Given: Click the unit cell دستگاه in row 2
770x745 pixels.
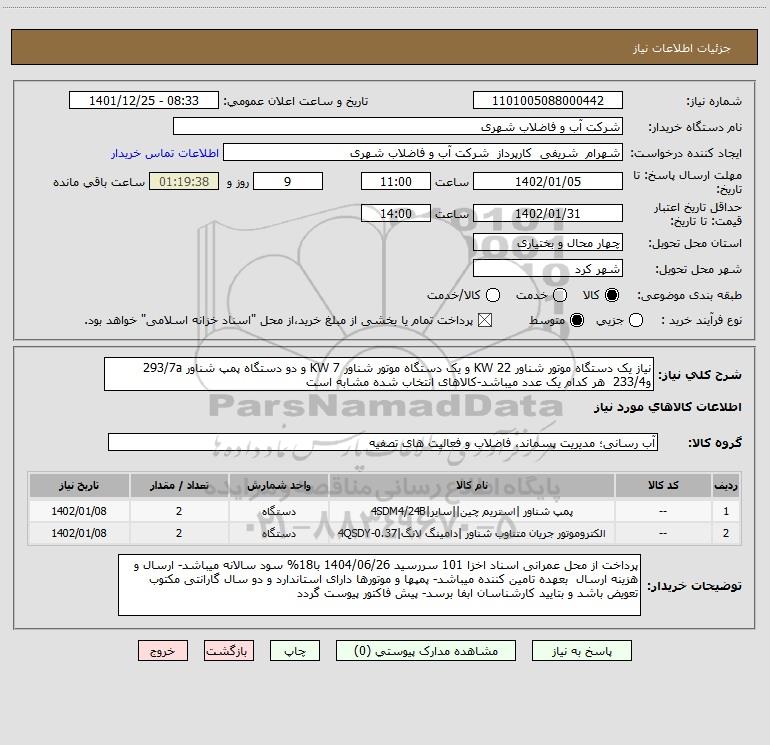Looking at the screenshot, I should click(x=278, y=533).
